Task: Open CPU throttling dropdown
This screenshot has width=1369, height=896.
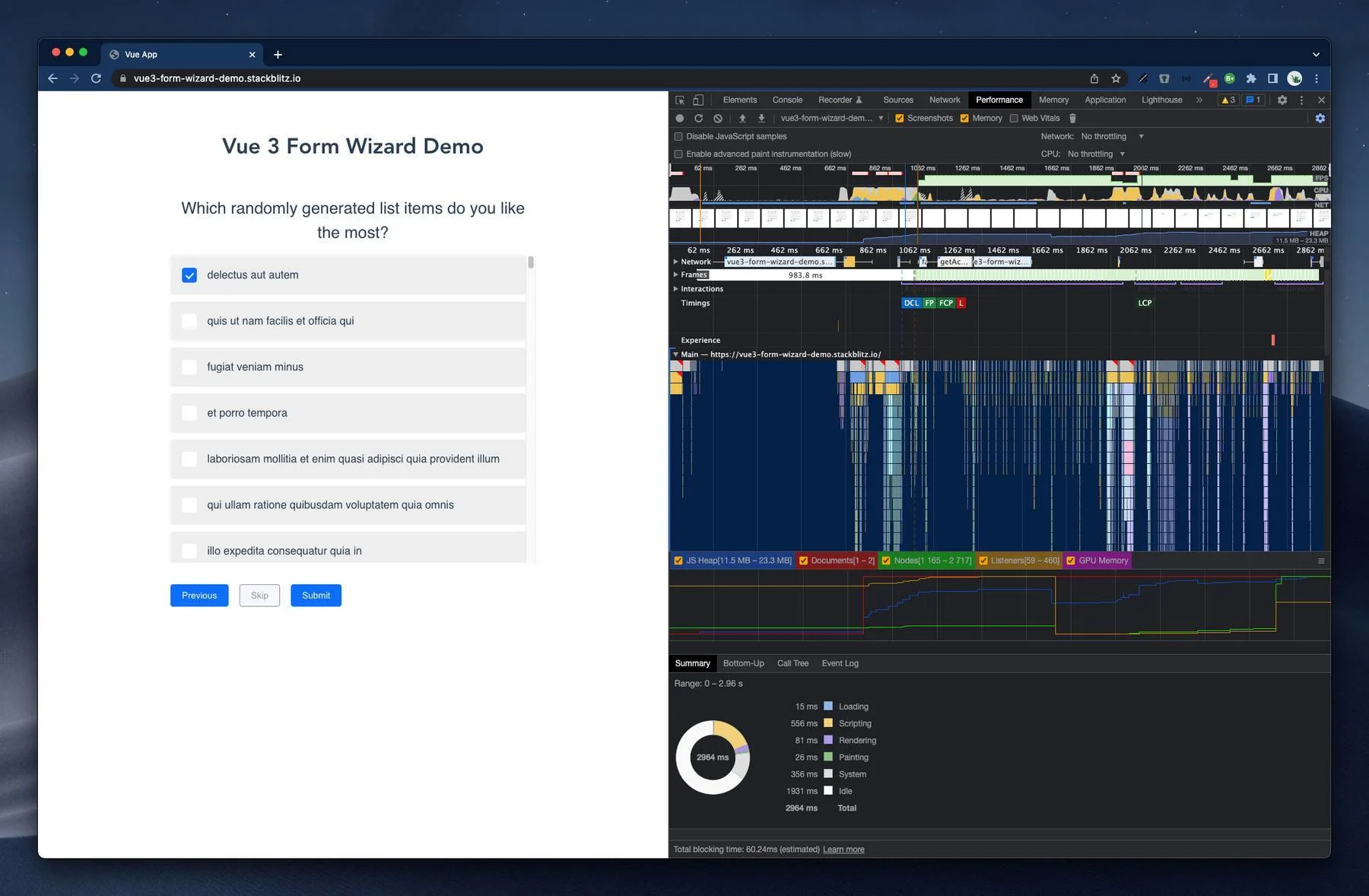Action: 1096,154
